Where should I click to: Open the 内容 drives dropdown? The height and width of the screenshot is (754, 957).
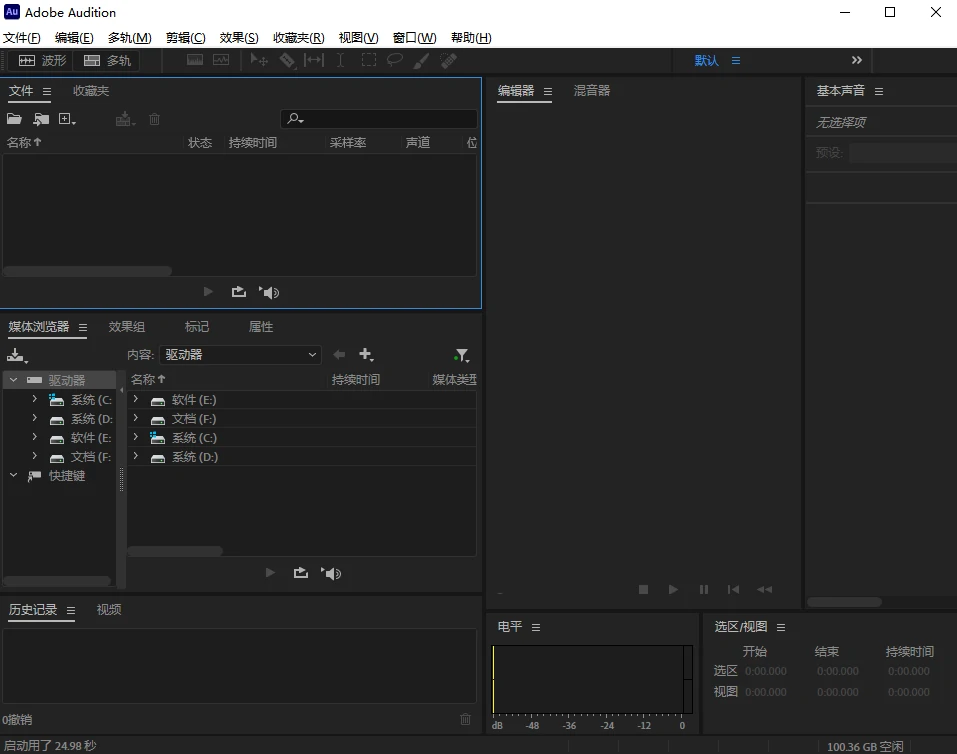[x=240, y=355]
